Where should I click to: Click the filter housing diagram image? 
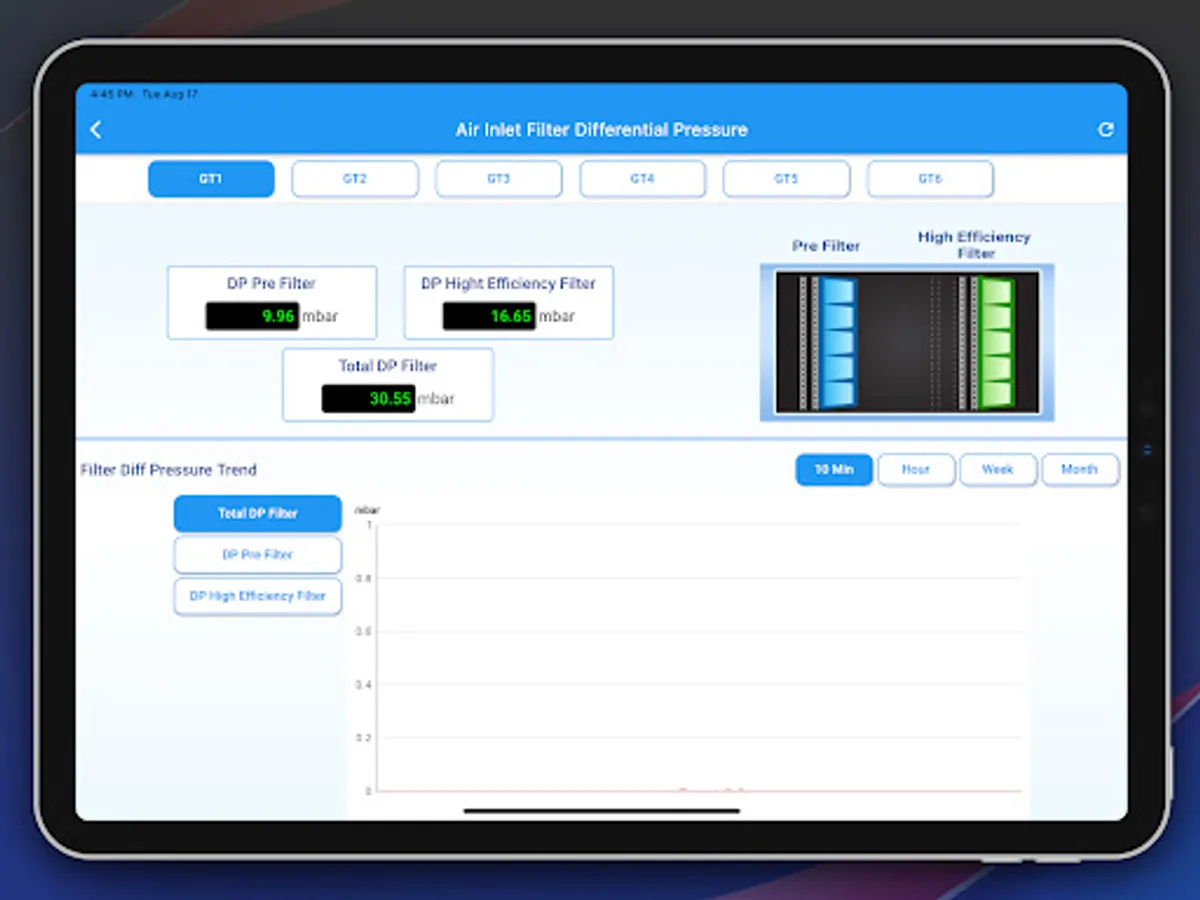907,342
